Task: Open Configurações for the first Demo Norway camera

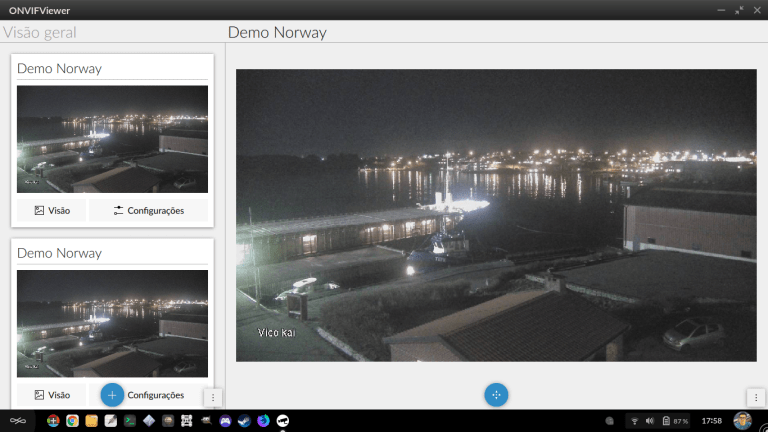Action: tap(148, 210)
